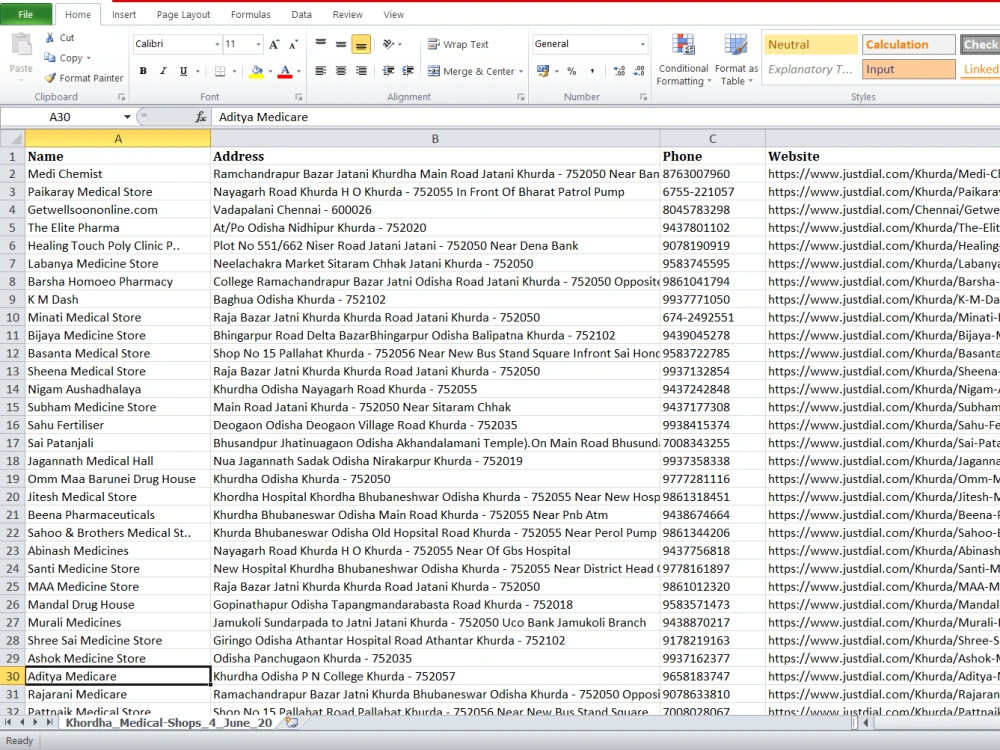Open the Format as Table gallery

click(737, 58)
